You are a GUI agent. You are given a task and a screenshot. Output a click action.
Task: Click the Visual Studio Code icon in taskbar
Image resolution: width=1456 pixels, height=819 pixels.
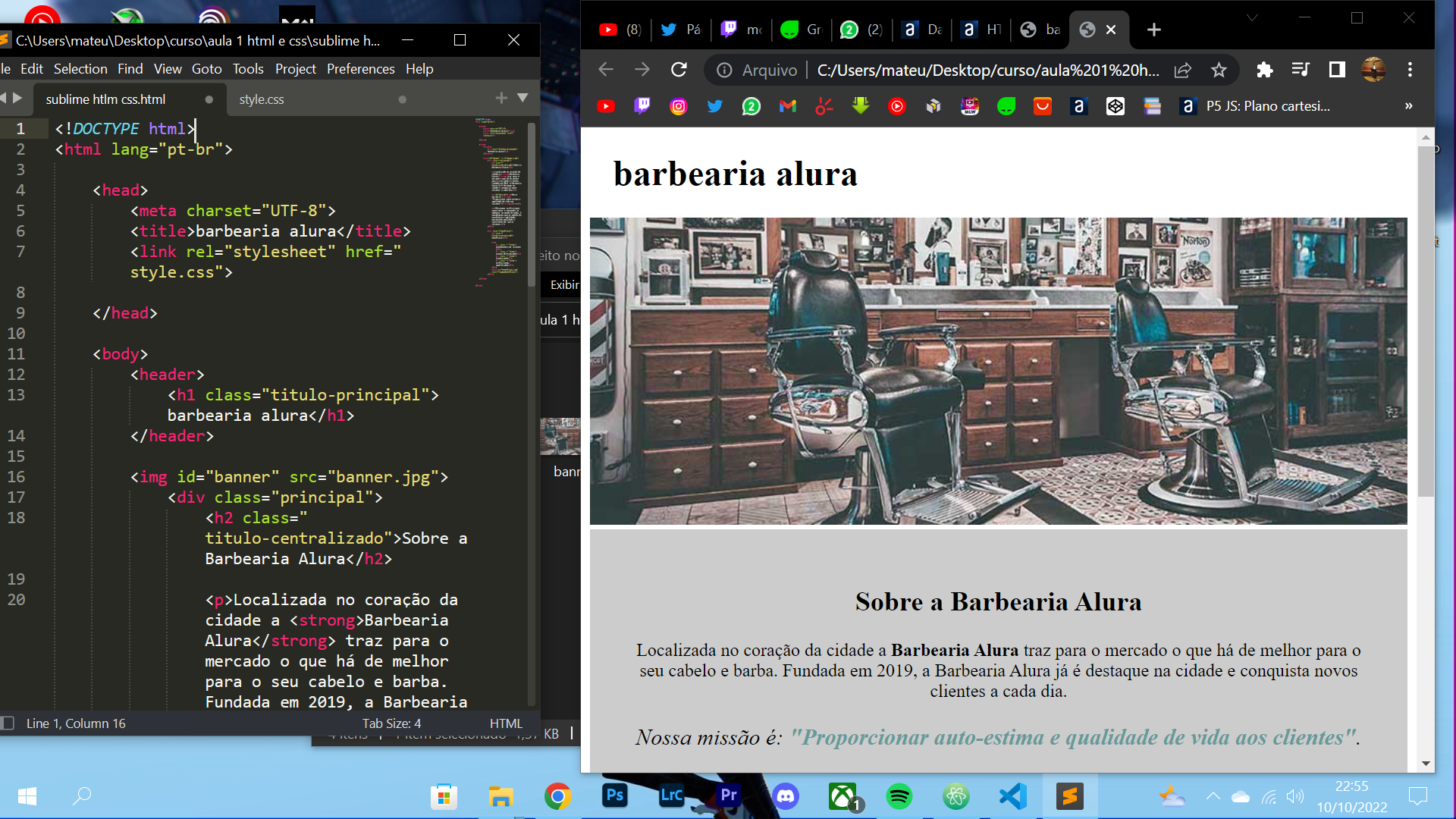click(x=1013, y=795)
